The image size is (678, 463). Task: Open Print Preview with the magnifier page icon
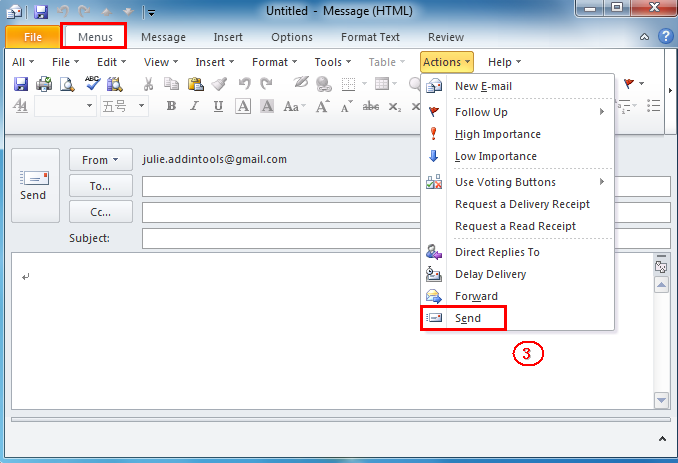(x=67, y=84)
